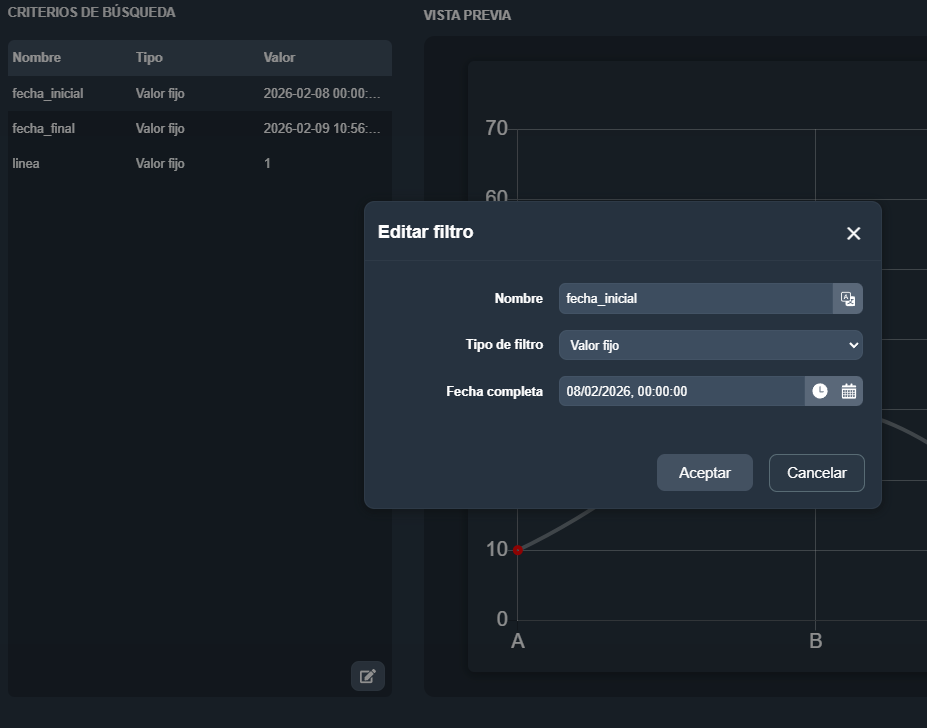The width and height of the screenshot is (927, 728).
Task: Click the Valor column header
Action: click(279, 58)
